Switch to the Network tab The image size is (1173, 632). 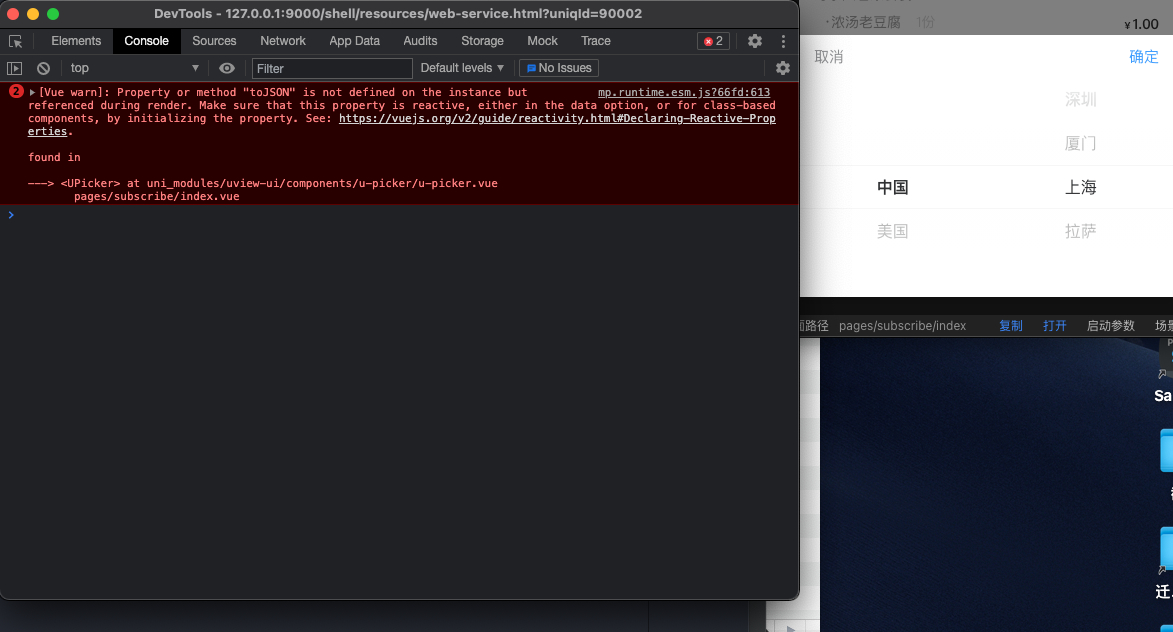tap(283, 41)
